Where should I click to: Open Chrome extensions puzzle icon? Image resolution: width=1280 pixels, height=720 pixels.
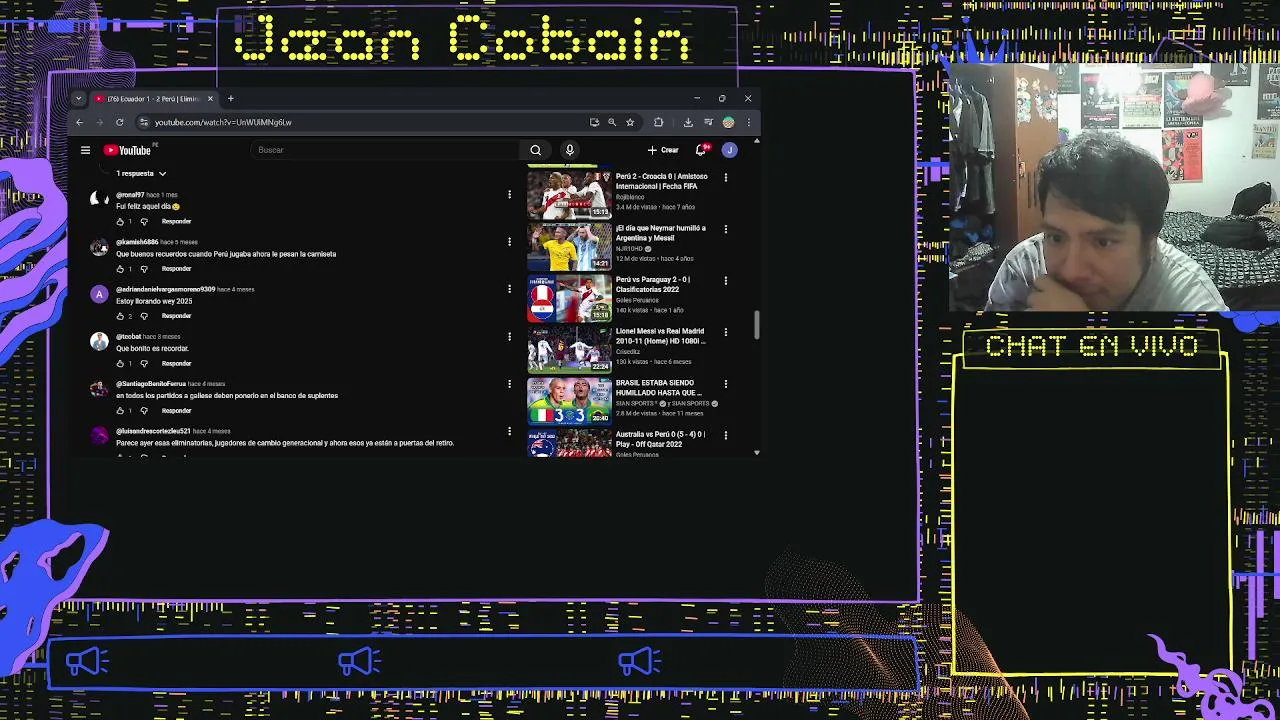pos(658,122)
